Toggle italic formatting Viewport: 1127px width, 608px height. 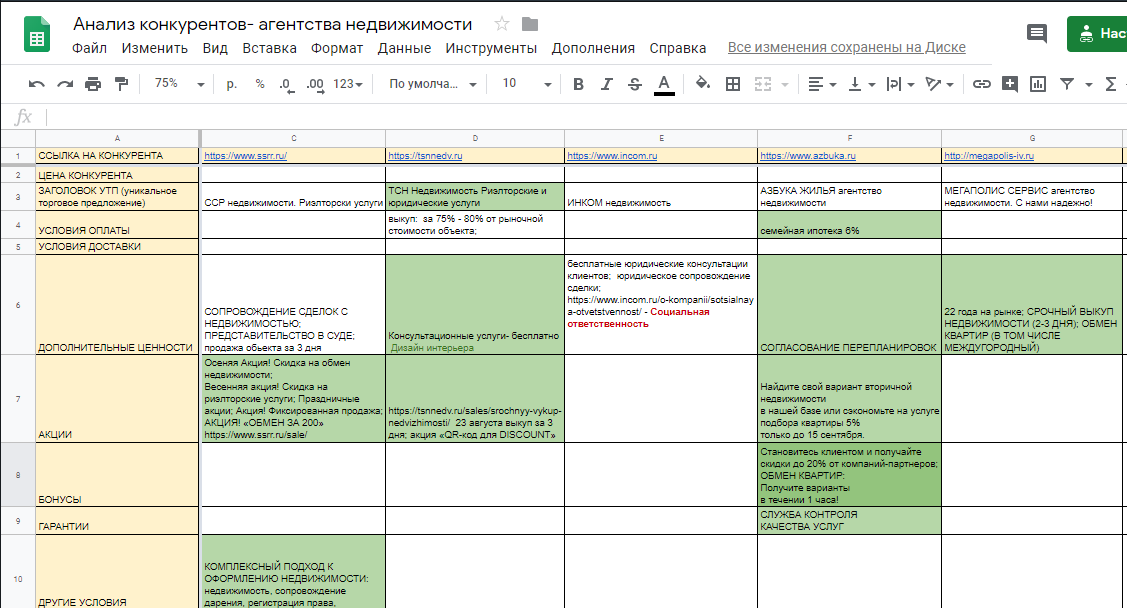[606, 84]
